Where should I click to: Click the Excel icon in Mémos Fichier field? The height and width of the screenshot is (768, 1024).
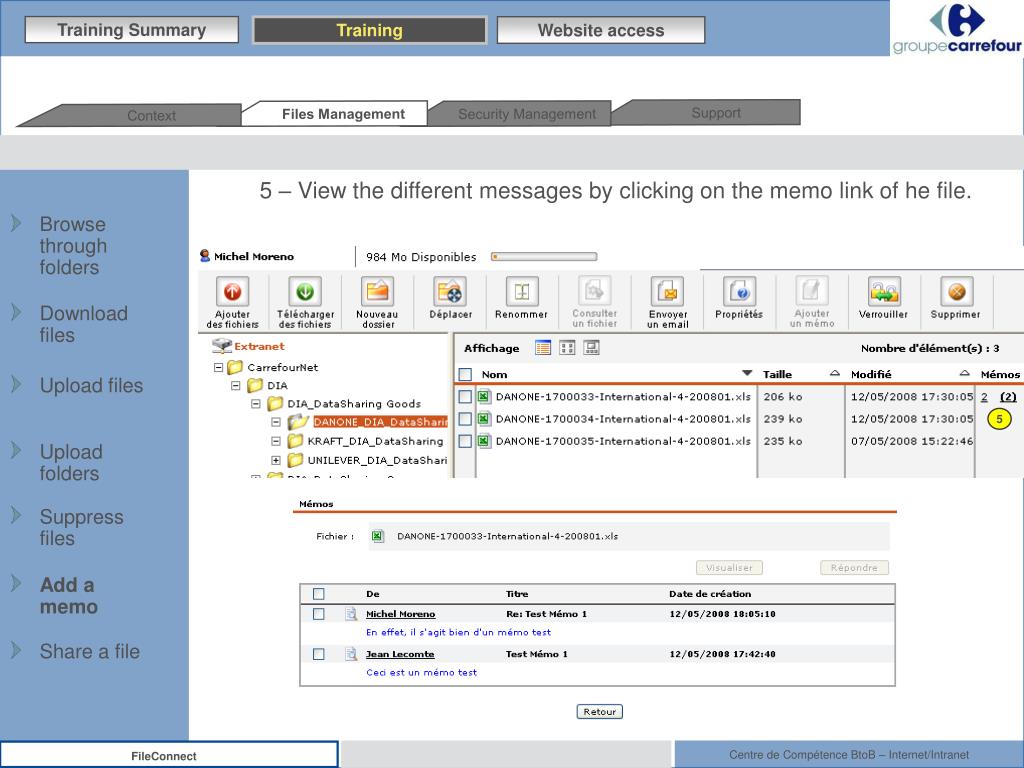click(x=377, y=536)
